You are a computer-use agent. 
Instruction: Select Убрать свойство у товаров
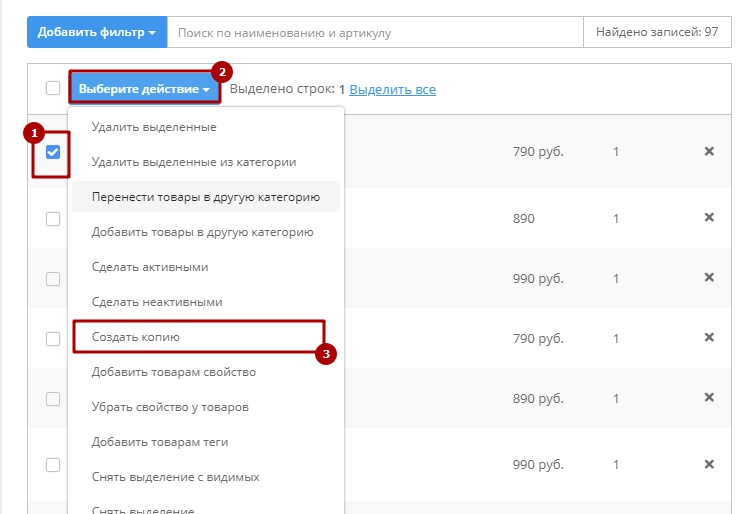tap(206, 407)
